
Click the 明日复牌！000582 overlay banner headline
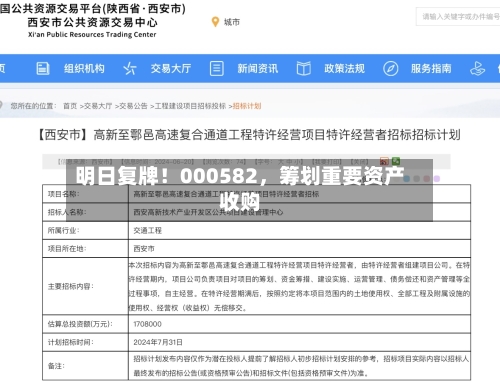tap(240, 189)
